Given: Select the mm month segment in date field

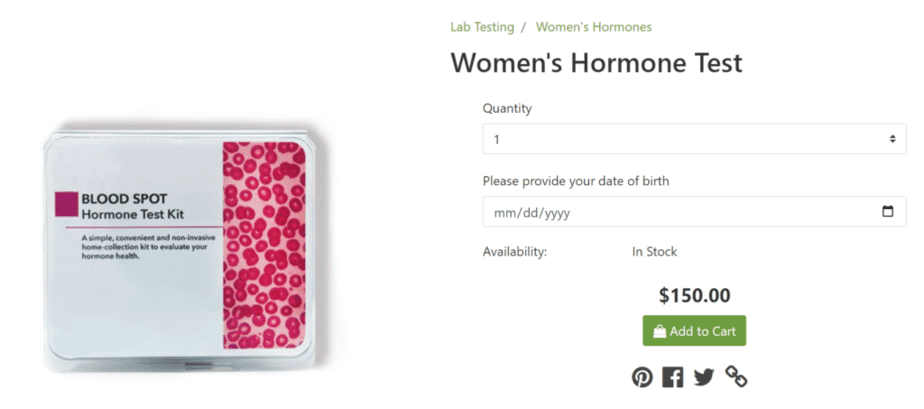Looking at the screenshot, I should pos(503,213).
